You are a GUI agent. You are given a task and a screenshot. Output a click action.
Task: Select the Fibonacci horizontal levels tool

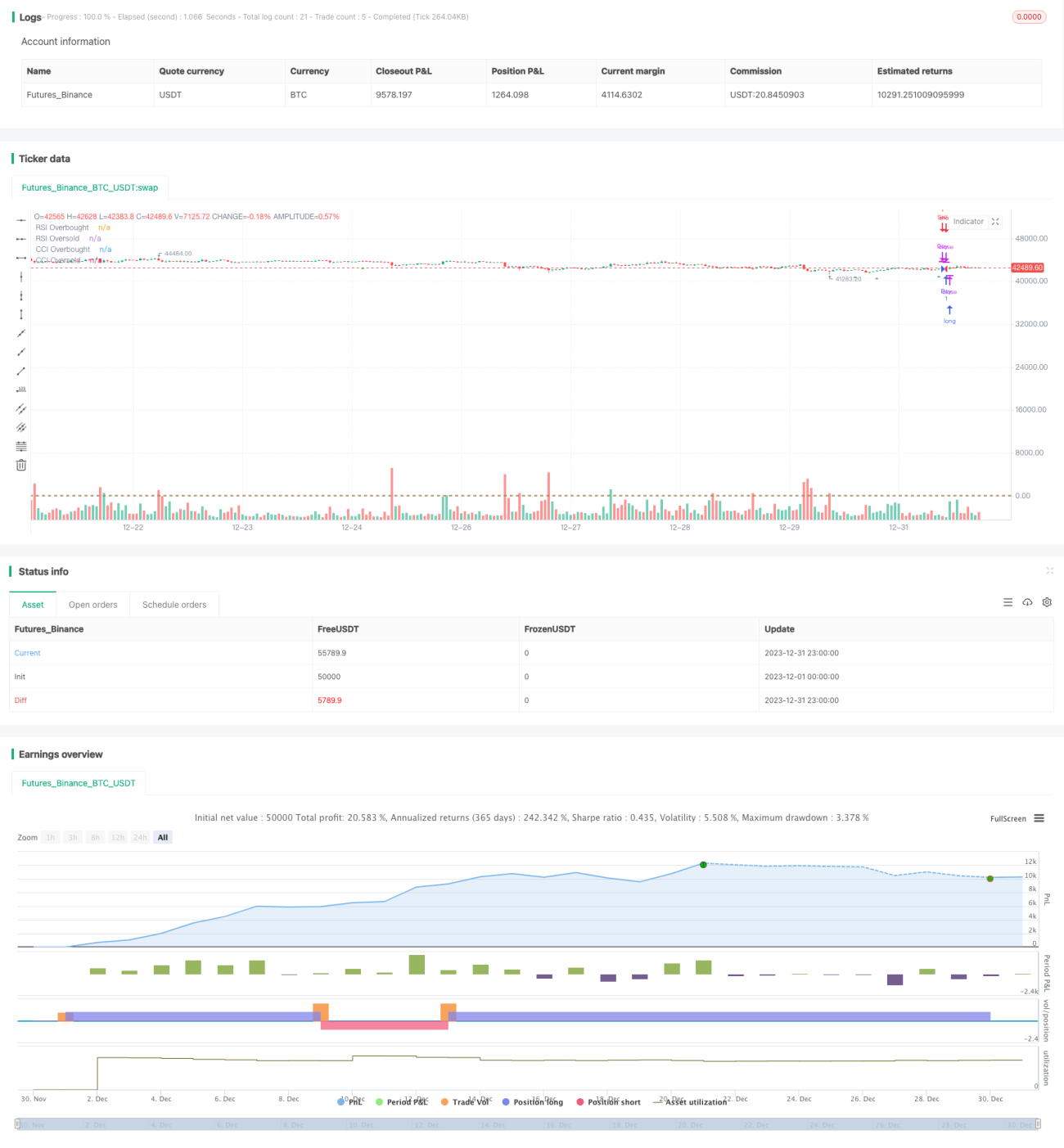click(x=21, y=446)
